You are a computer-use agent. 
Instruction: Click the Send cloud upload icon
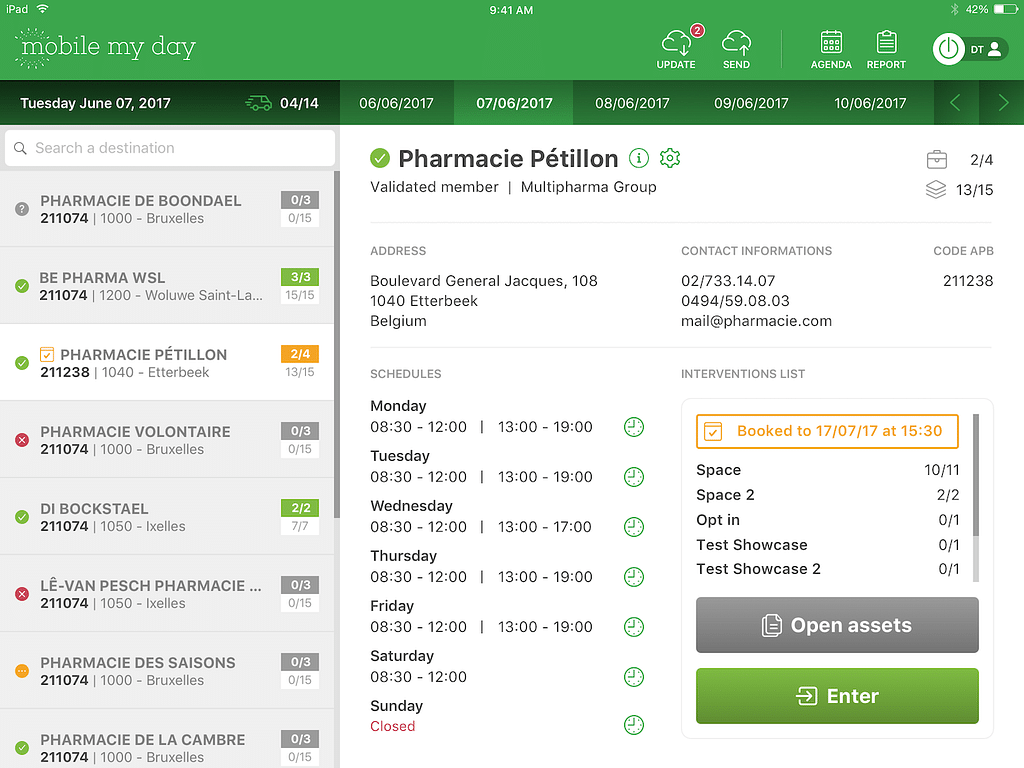(x=736, y=43)
